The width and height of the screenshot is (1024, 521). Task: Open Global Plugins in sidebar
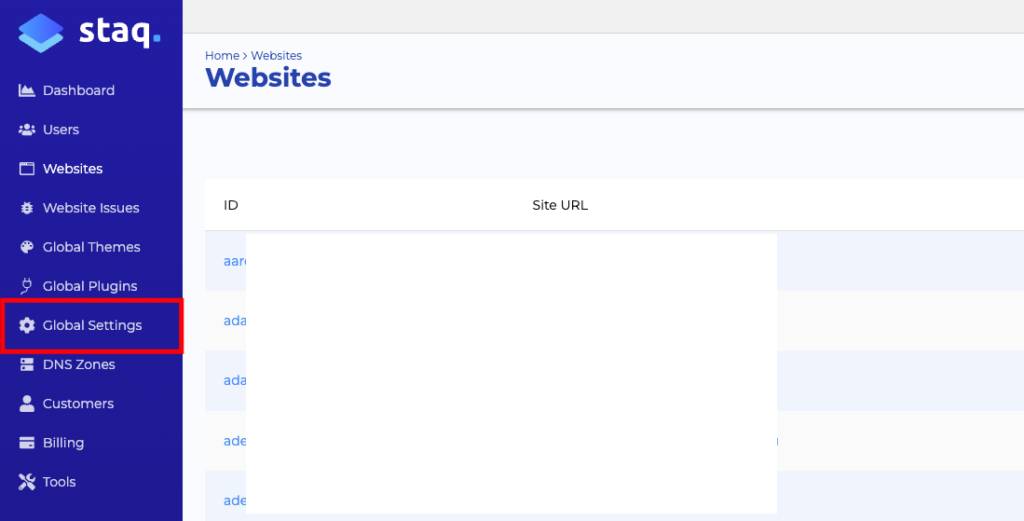point(89,286)
